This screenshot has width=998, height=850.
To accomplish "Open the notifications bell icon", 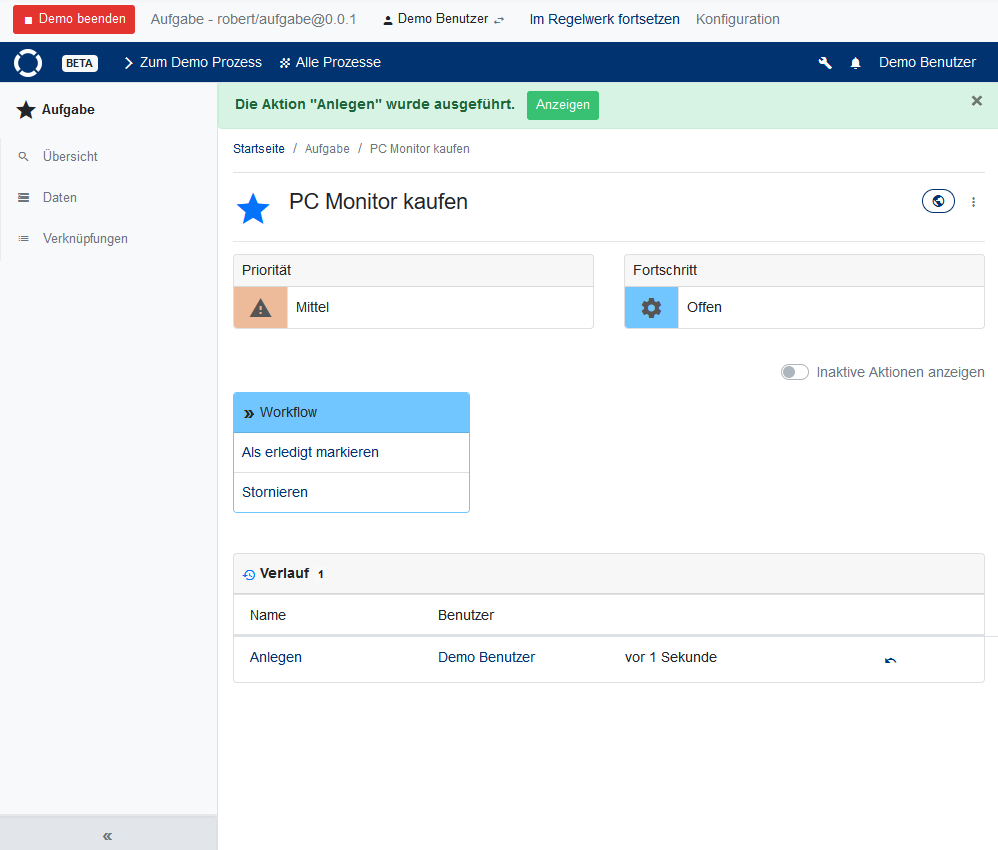I will [855, 62].
